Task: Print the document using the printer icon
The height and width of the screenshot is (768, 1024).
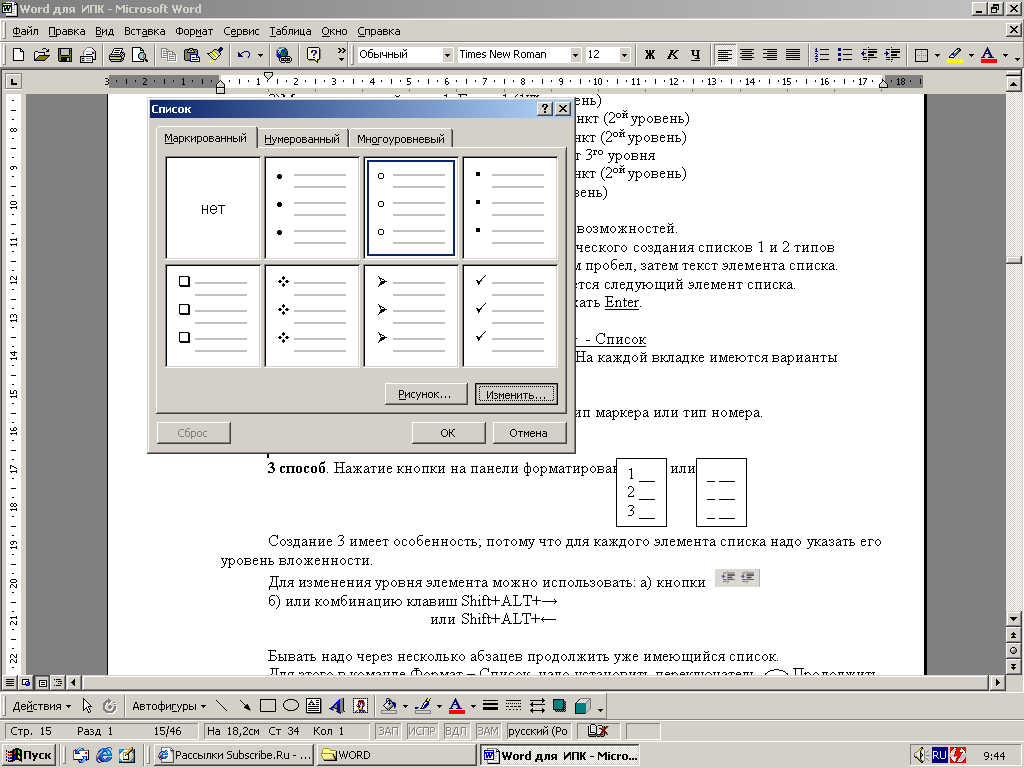Action: 116,55
